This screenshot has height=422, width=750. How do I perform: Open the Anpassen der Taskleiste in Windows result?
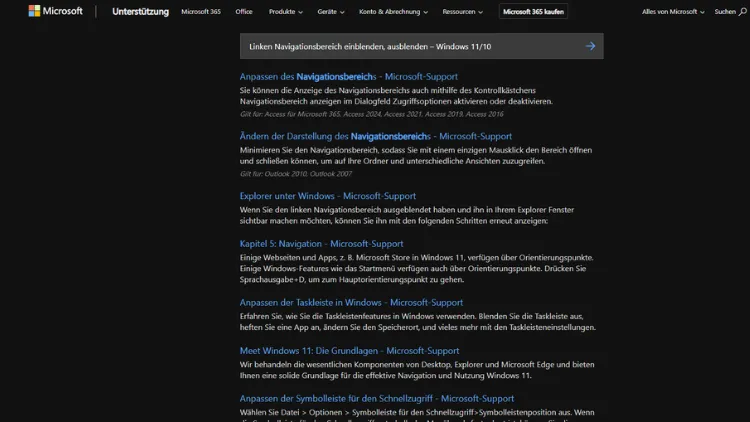point(351,302)
